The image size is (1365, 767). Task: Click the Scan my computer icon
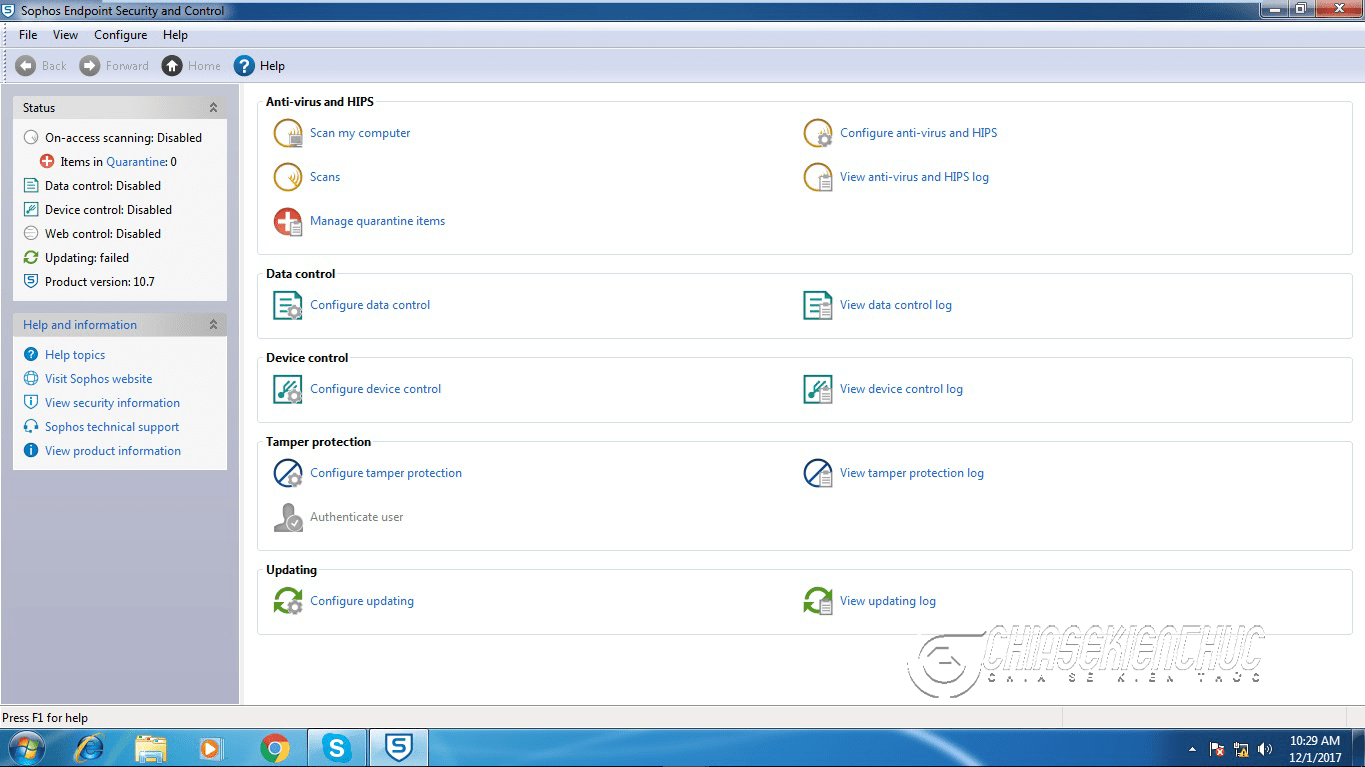click(x=288, y=133)
